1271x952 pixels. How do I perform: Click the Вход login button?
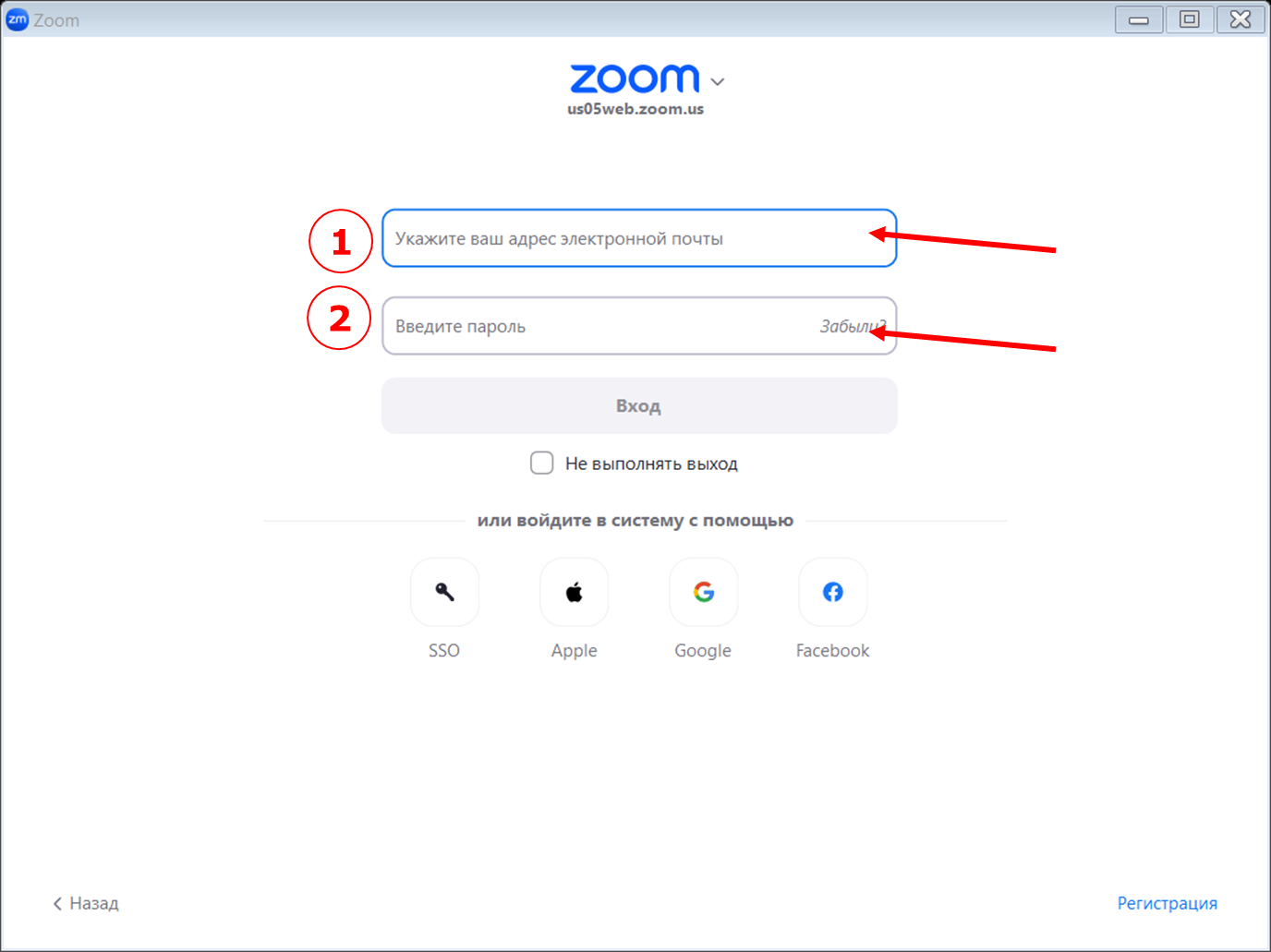[639, 405]
